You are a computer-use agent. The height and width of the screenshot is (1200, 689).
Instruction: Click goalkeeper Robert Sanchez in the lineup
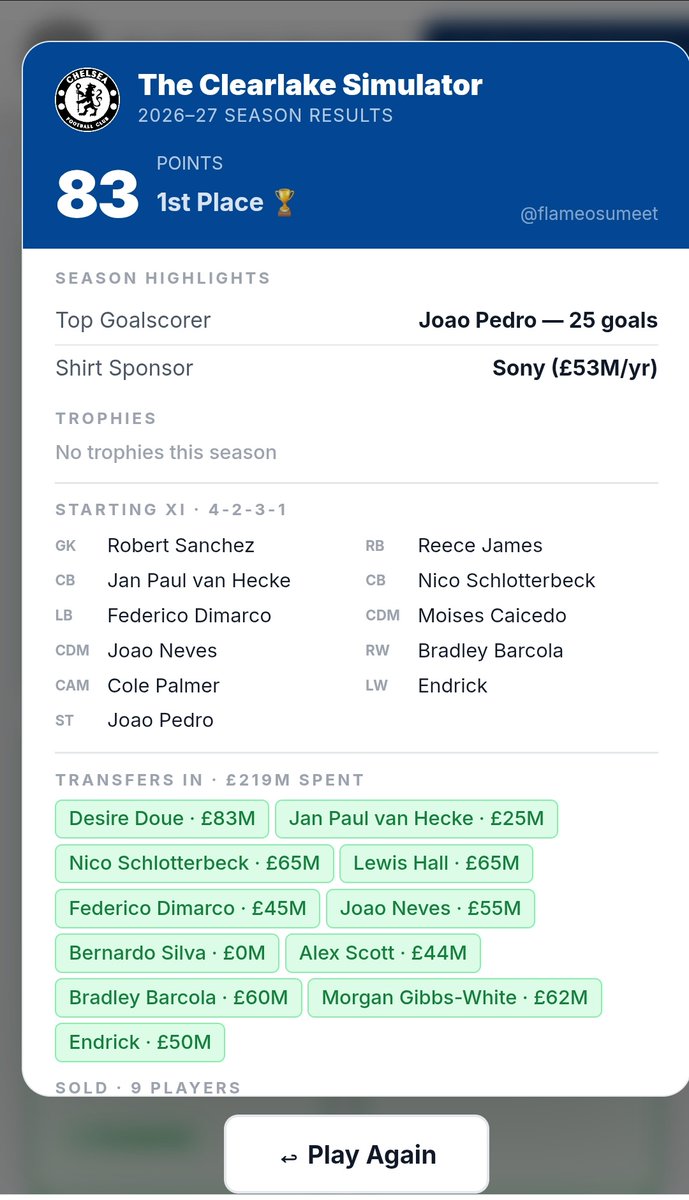[x=181, y=546]
